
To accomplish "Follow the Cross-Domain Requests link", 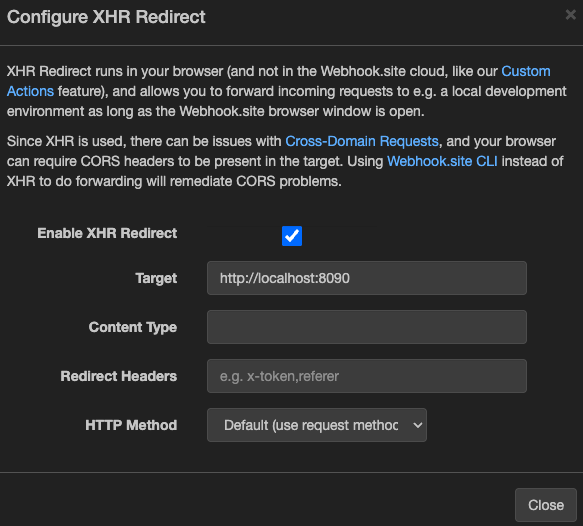I will 362,141.
